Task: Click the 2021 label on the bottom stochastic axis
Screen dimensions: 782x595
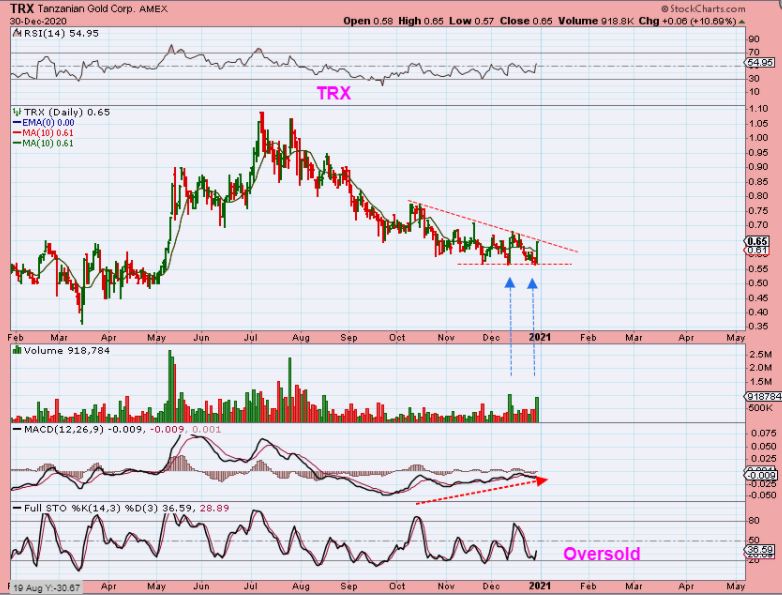Action: pos(540,586)
